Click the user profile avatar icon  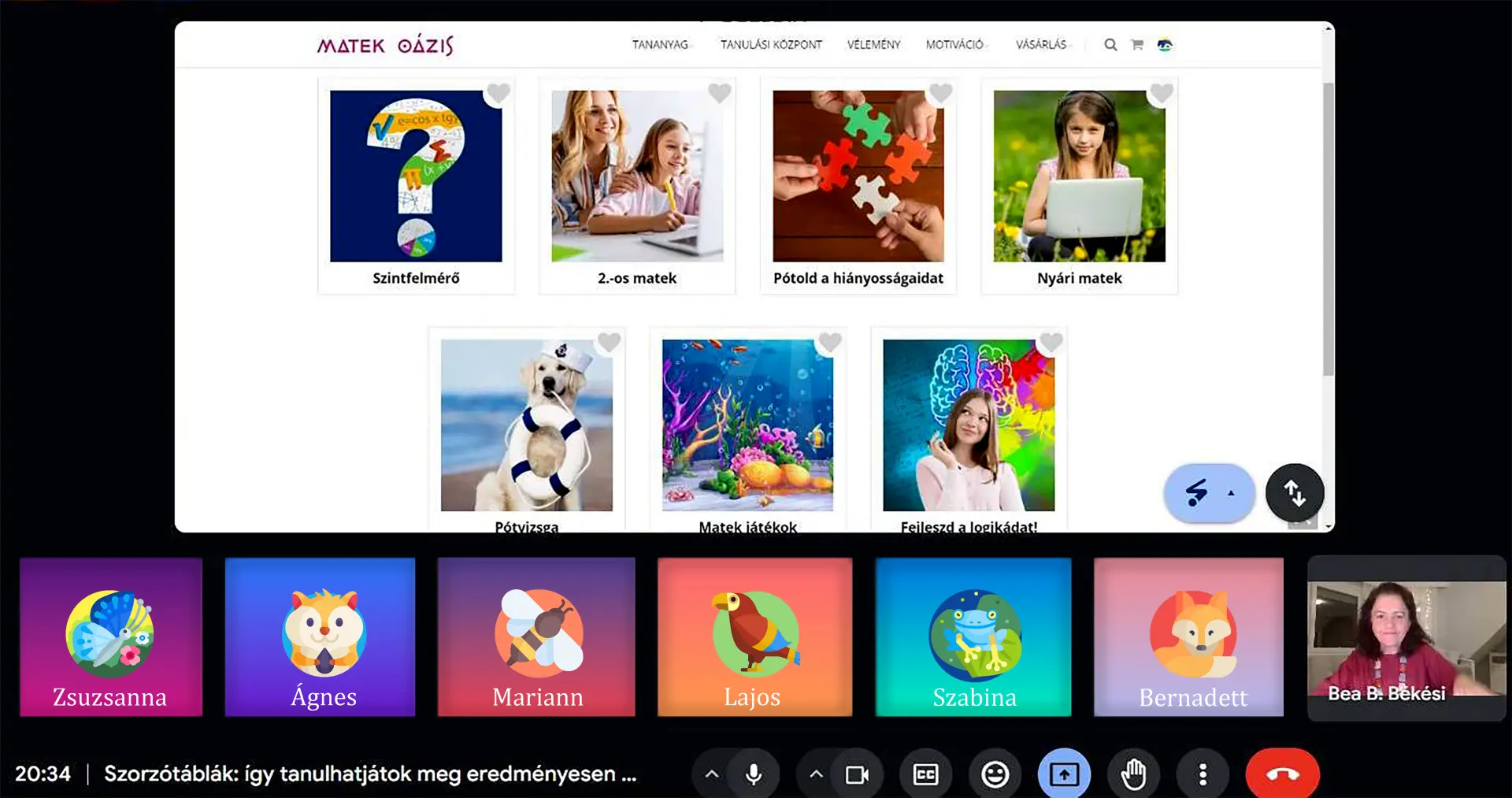(1165, 45)
